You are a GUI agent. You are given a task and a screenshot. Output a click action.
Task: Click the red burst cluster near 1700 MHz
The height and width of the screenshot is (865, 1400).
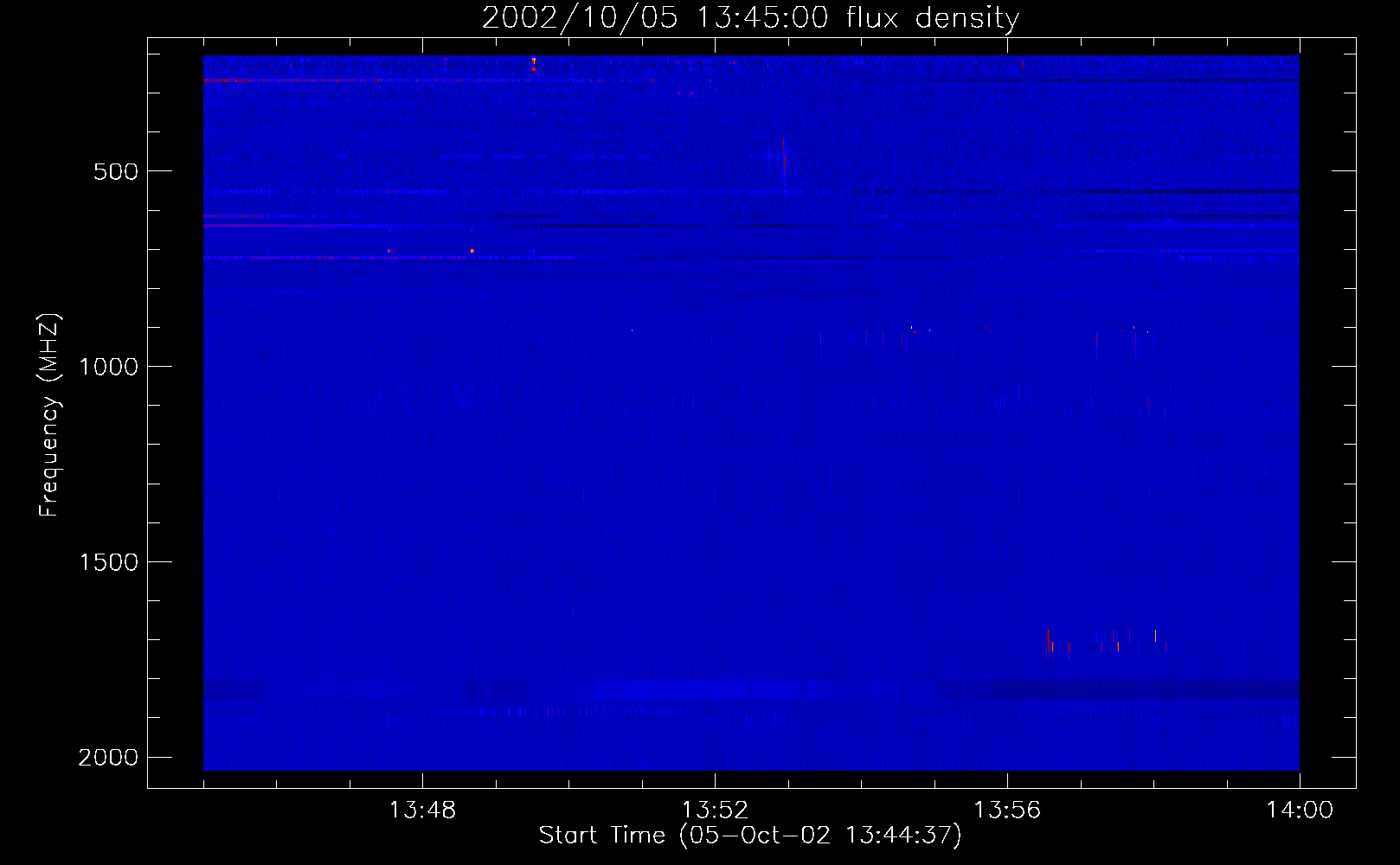[1106, 644]
